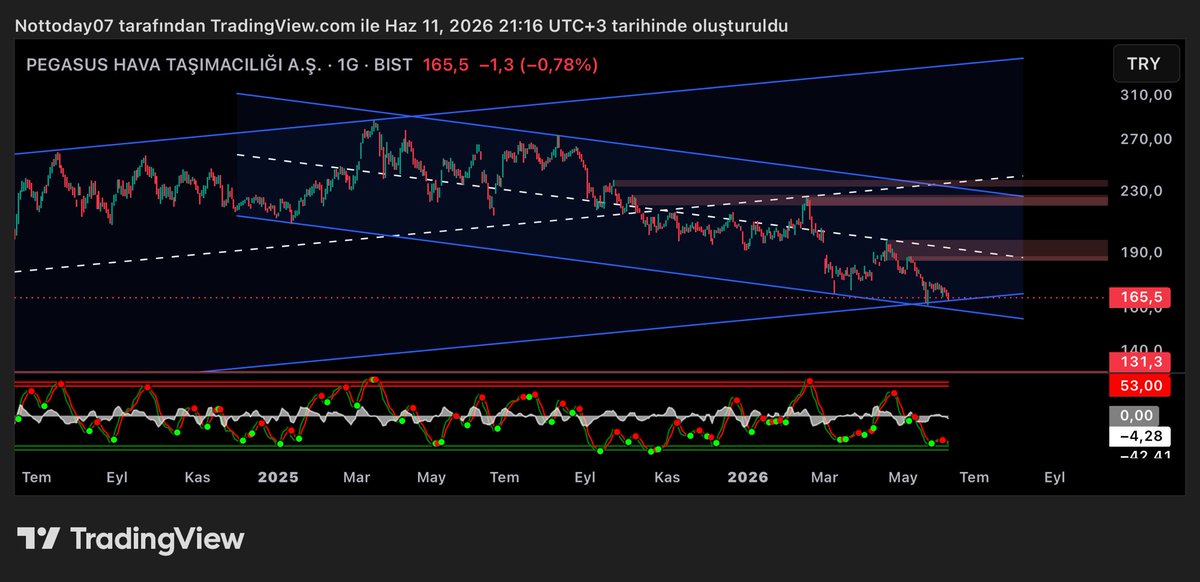
Task: Click the −1,3 (−0,78%) change value
Action: (x=538, y=64)
